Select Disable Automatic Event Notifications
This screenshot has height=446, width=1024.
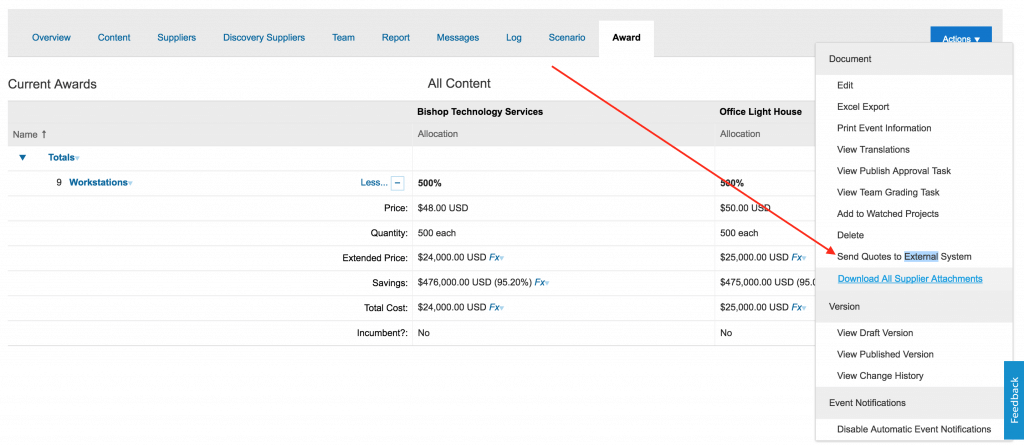coord(914,430)
